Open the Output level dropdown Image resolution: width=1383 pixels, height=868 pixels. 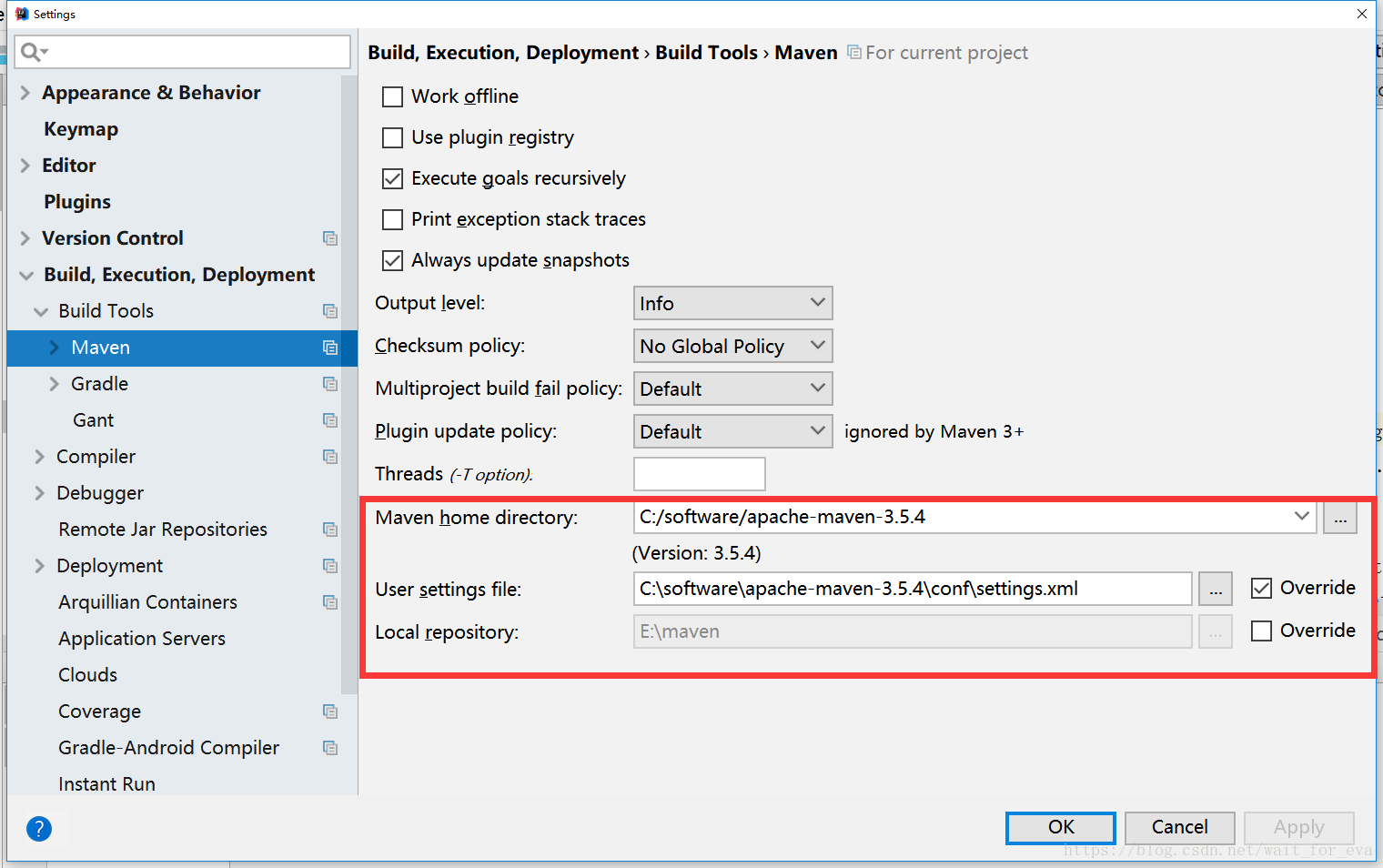point(732,303)
